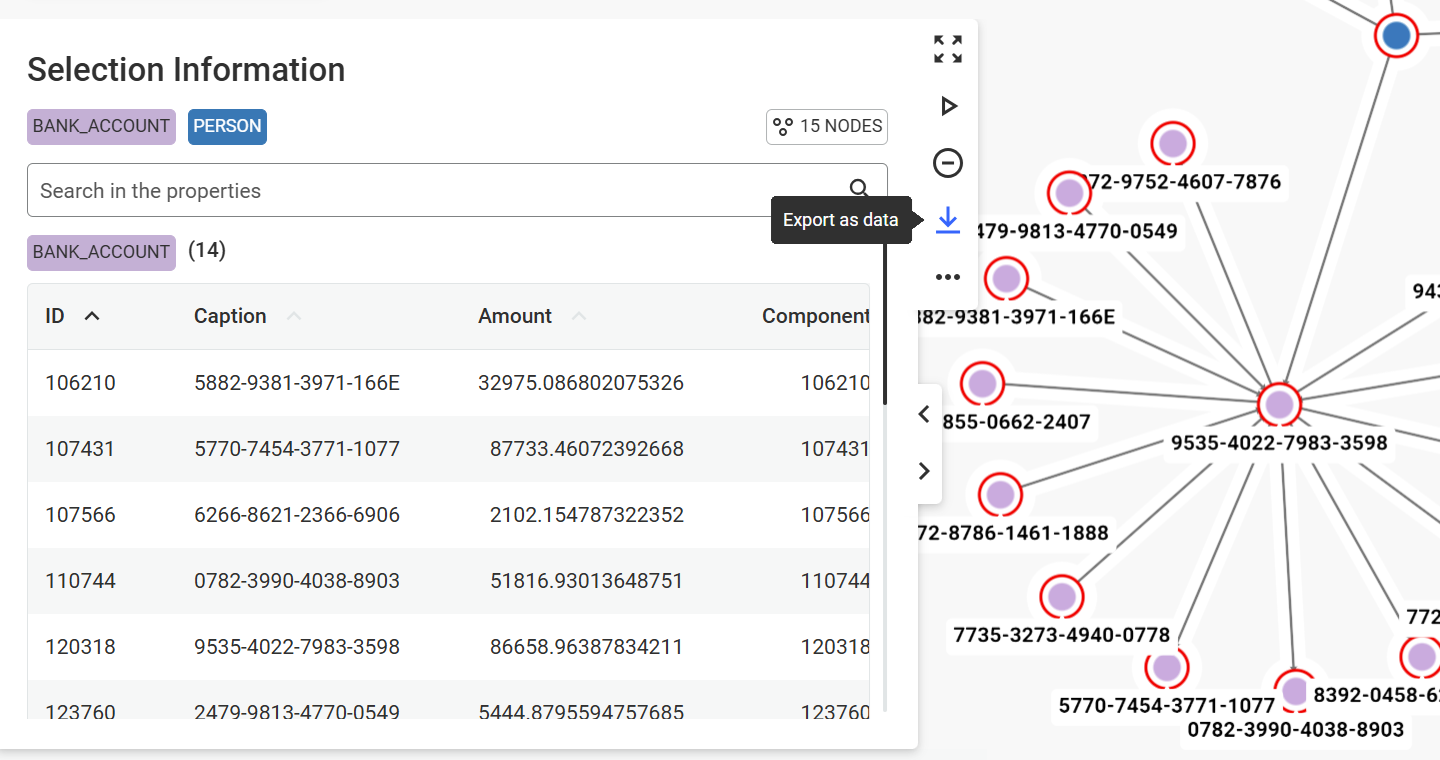Click the circled minus icon
Viewport: 1440px width, 760px height.
click(947, 163)
